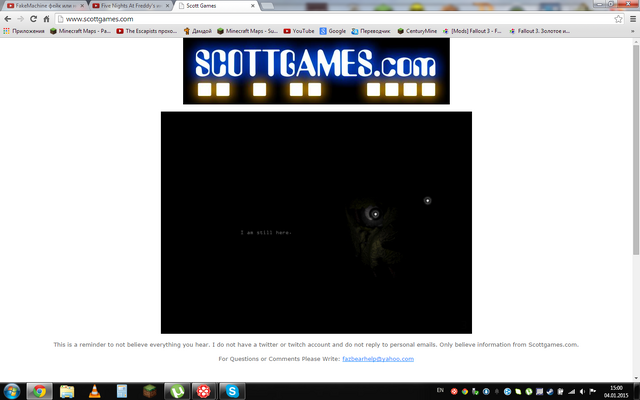Close the Scott Games tab

[253, 6]
